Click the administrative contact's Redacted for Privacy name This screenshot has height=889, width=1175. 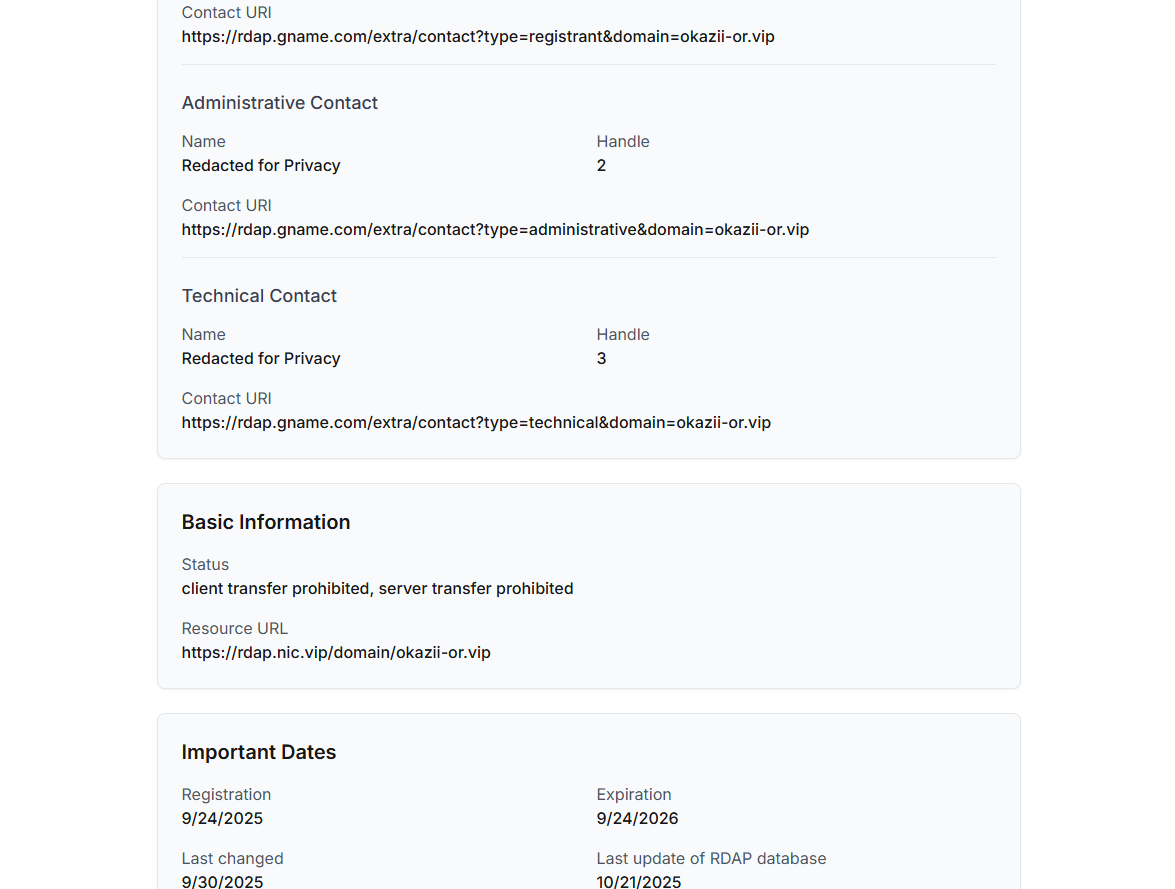(x=261, y=166)
